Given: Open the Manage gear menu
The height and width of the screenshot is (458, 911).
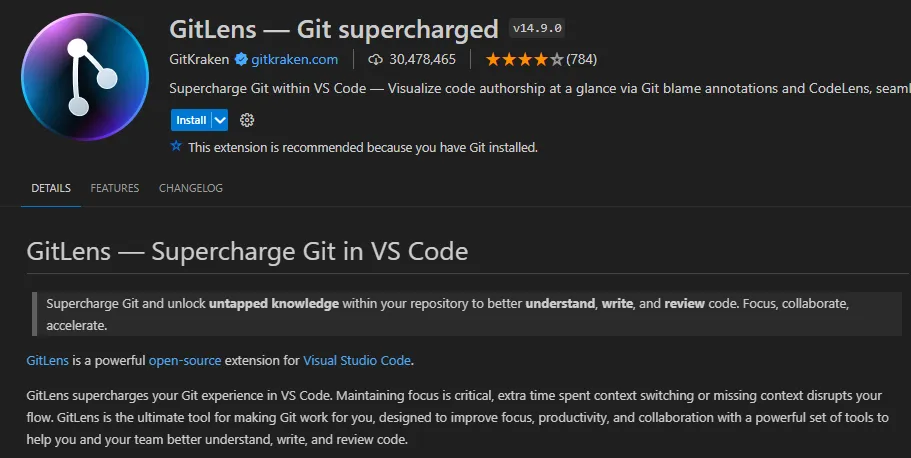Looking at the screenshot, I should tap(248, 120).
